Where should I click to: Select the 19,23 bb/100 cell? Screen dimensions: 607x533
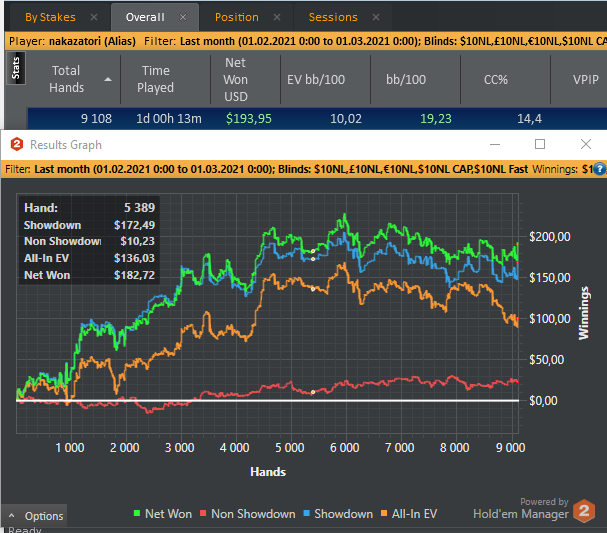coord(436,118)
